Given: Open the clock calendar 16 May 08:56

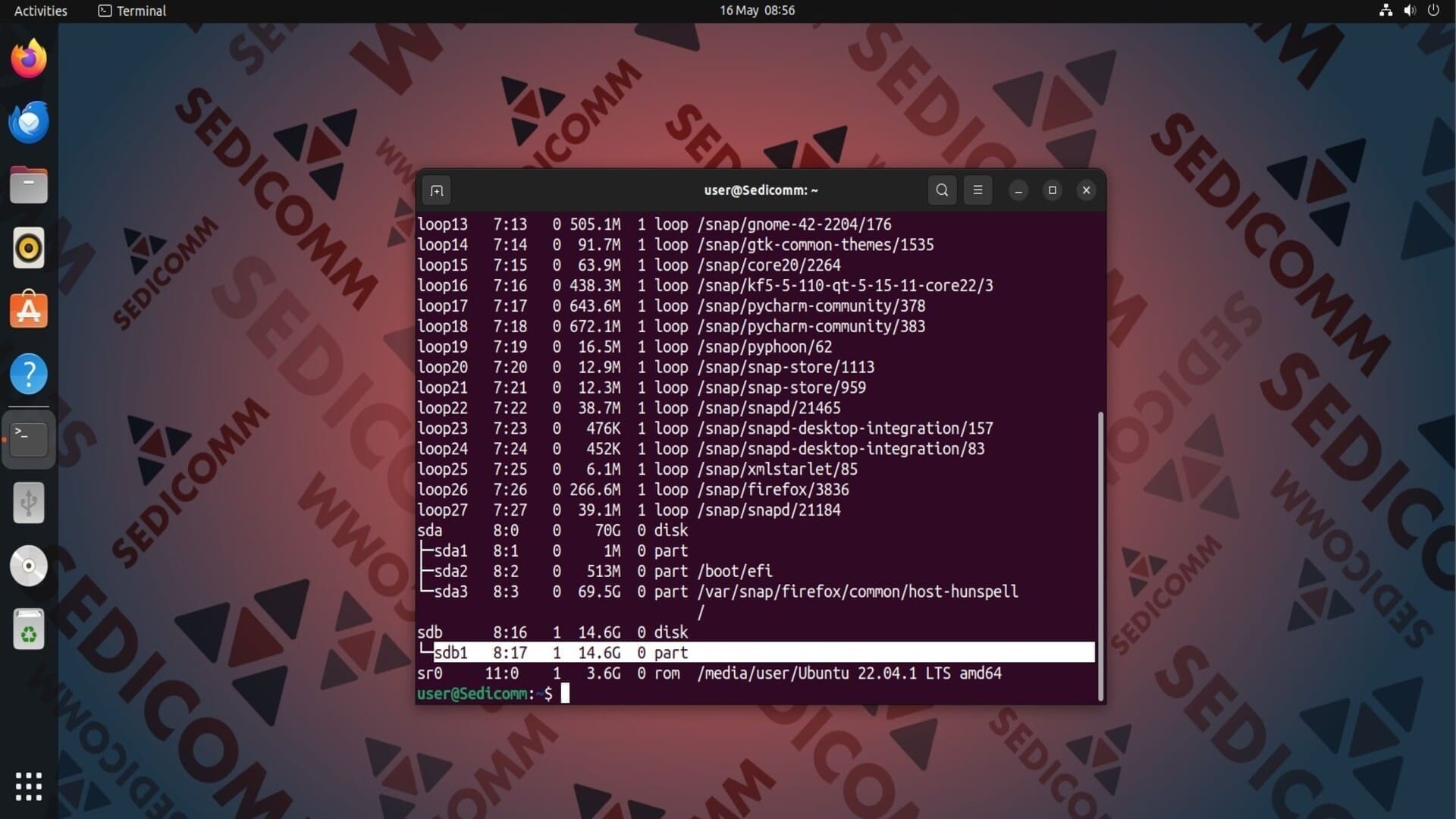Looking at the screenshot, I should coord(757,11).
